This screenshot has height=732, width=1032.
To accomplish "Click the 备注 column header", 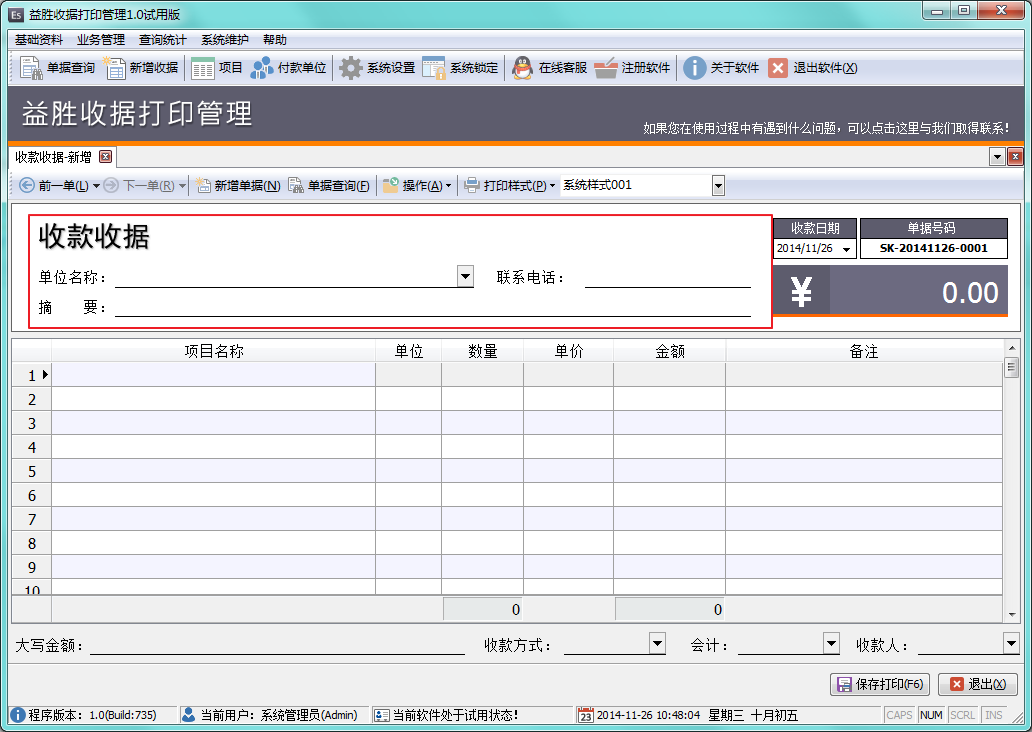I will pos(864,351).
